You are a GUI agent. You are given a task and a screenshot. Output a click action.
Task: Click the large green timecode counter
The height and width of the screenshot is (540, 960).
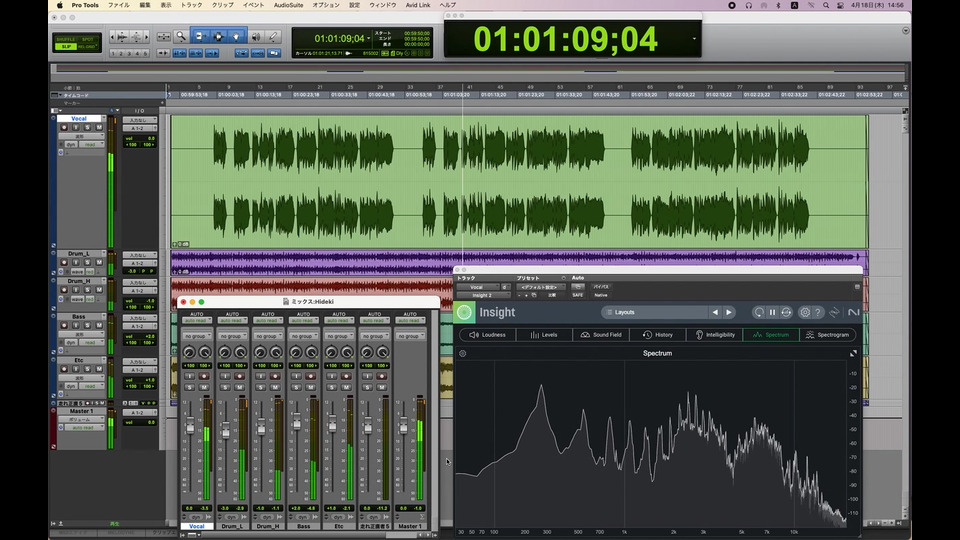point(565,39)
